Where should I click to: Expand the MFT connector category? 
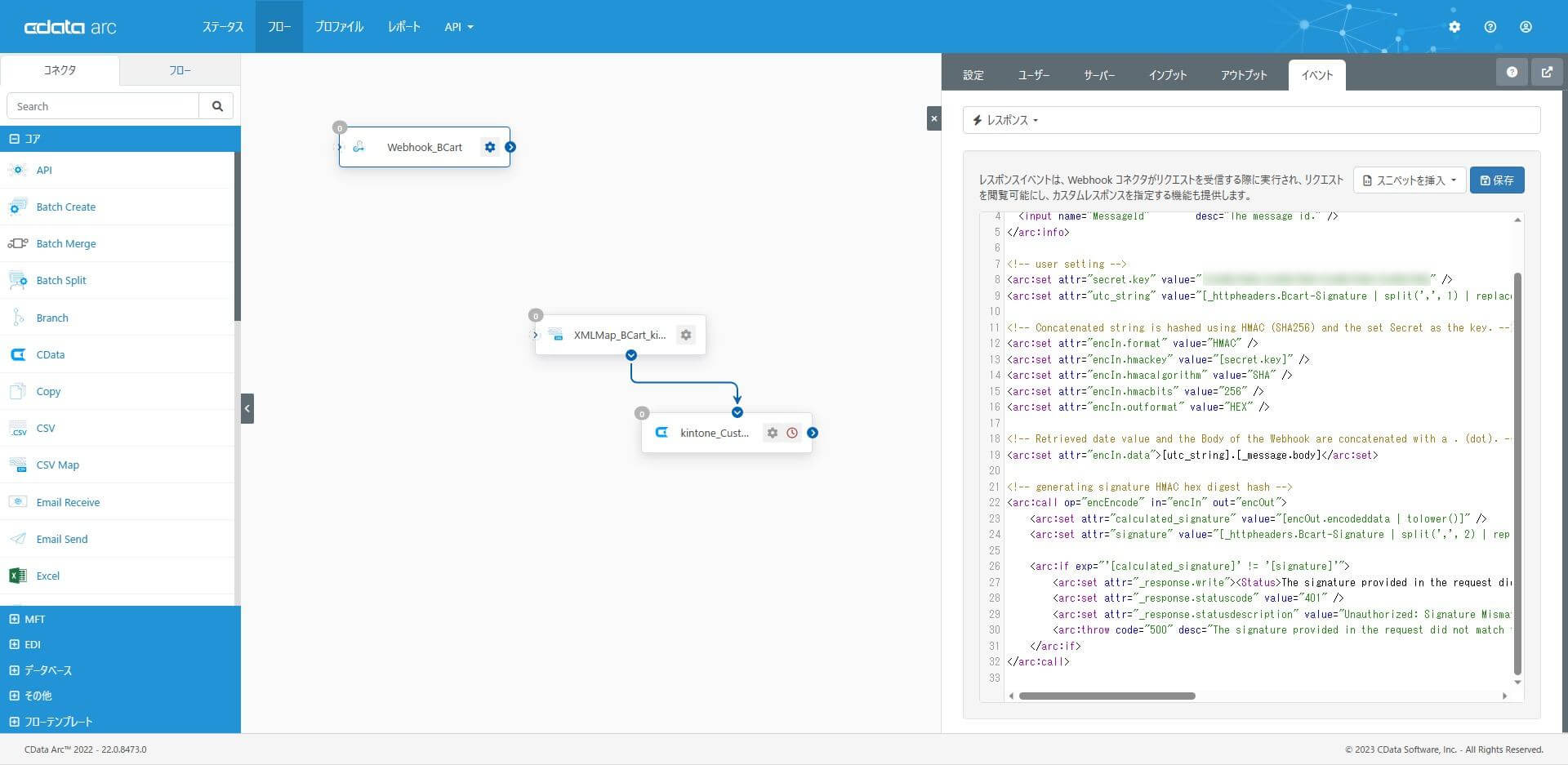[x=15, y=619]
